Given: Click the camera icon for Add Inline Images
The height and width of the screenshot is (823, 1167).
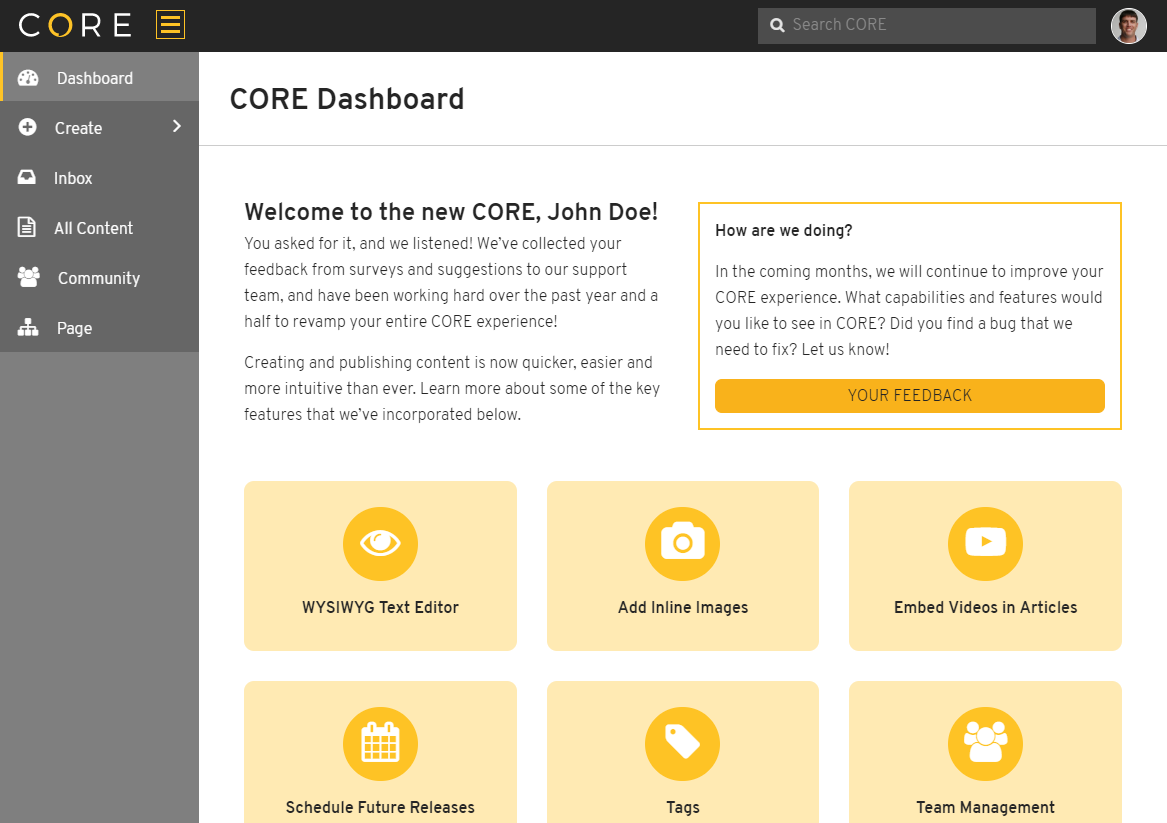Looking at the screenshot, I should [683, 544].
